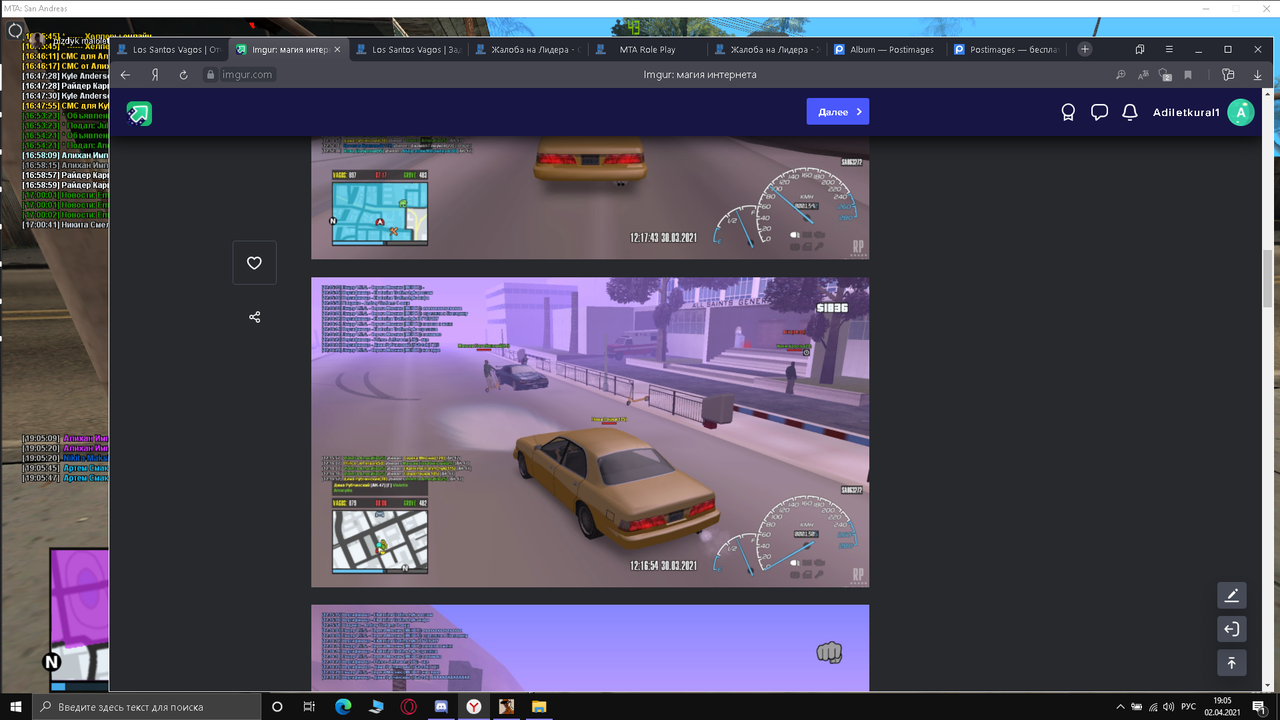Screen dimensions: 1280x720
Task: Jump to top with the up arrow button
Action: tap(1232, 662)
